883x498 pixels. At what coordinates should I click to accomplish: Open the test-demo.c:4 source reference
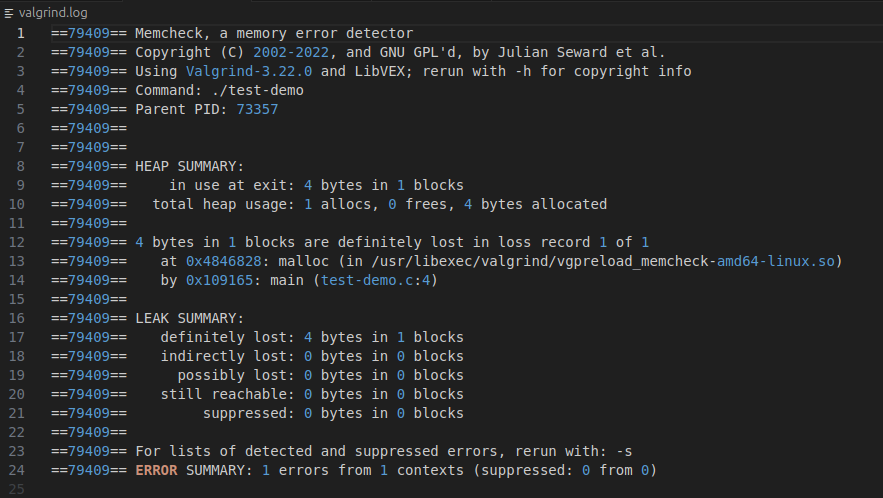coord(379,280)
